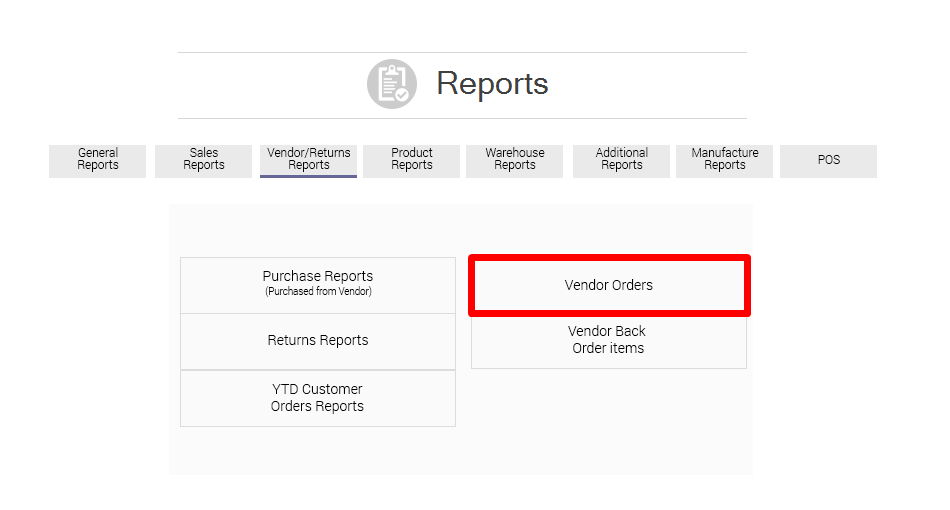This screenshot has width=950, height=510.
Task: Open the Warehouse Reports tab
Action: point(515,160)
